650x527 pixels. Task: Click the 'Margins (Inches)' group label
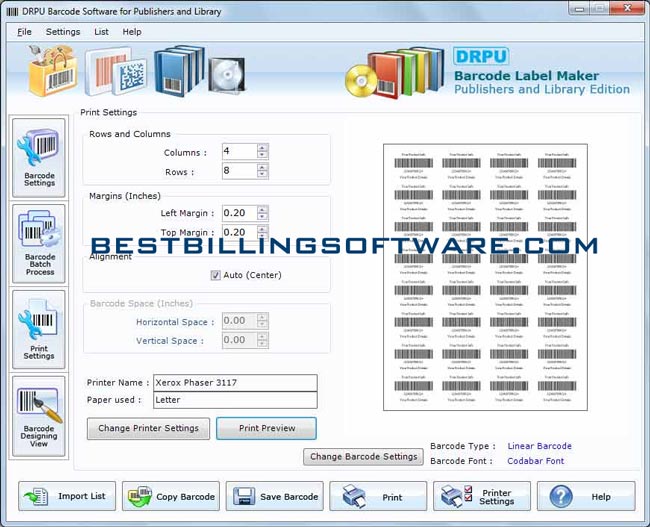point(125,196)
